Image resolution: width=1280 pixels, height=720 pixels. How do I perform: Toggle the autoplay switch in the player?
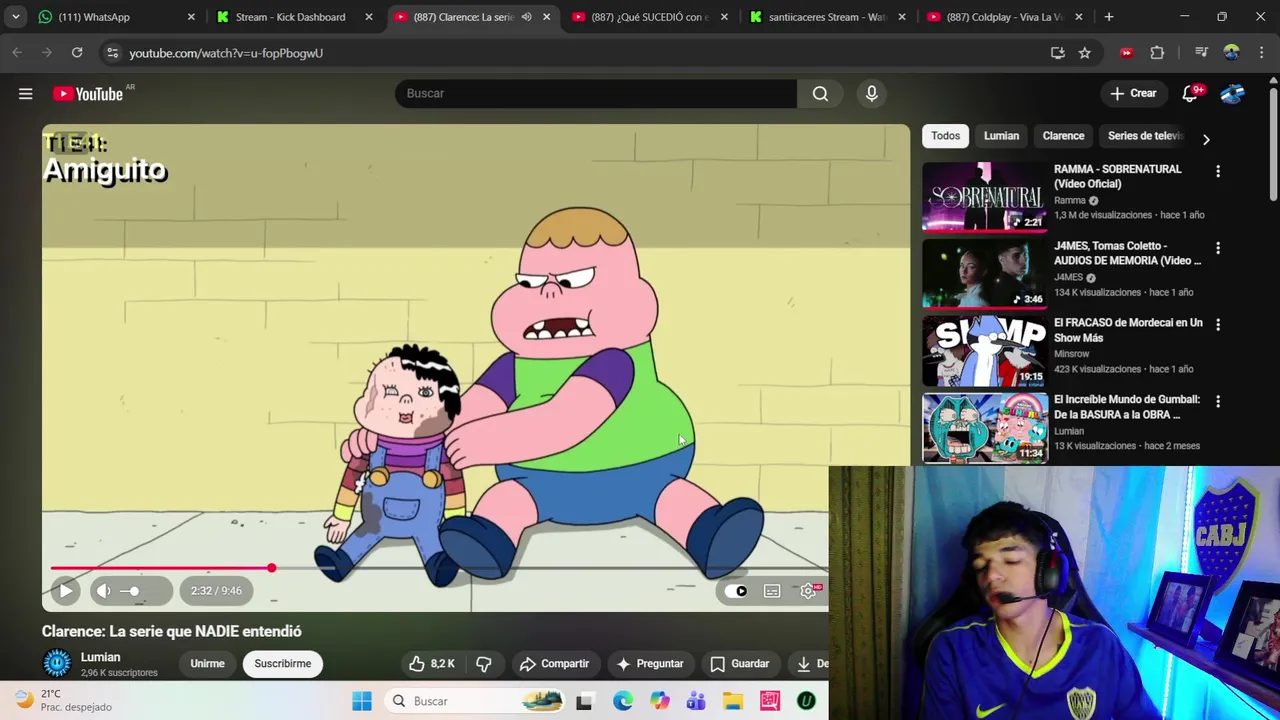click(736, 591)
